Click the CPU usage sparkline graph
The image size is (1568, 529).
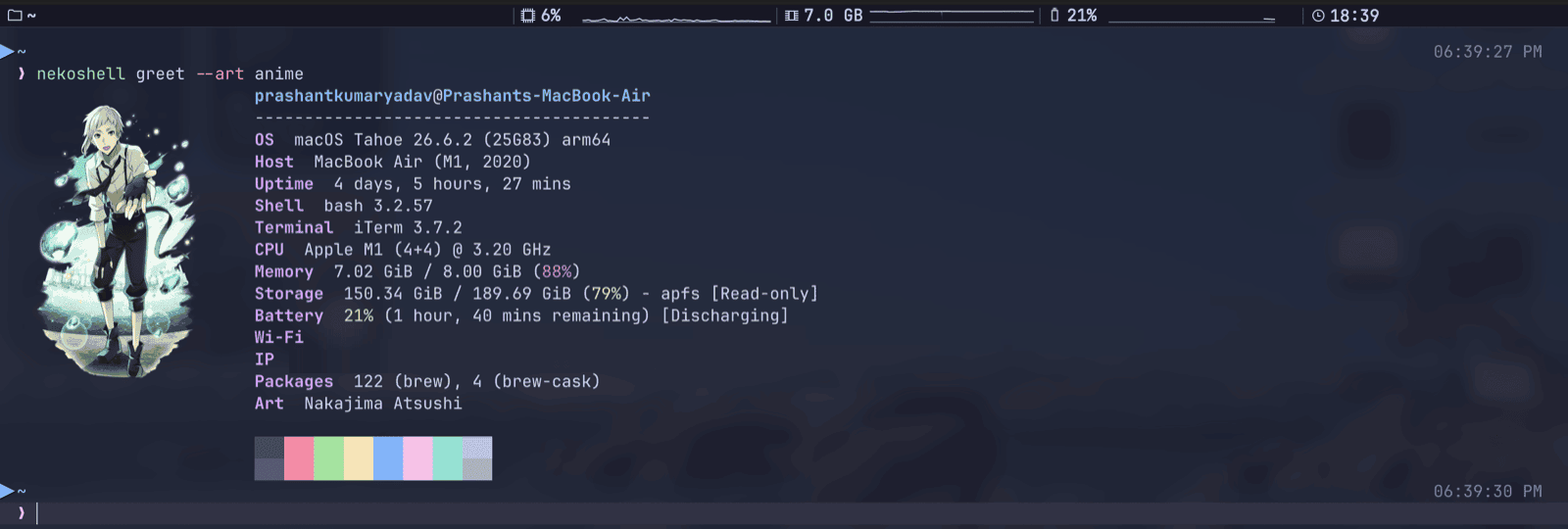point(676,18)
